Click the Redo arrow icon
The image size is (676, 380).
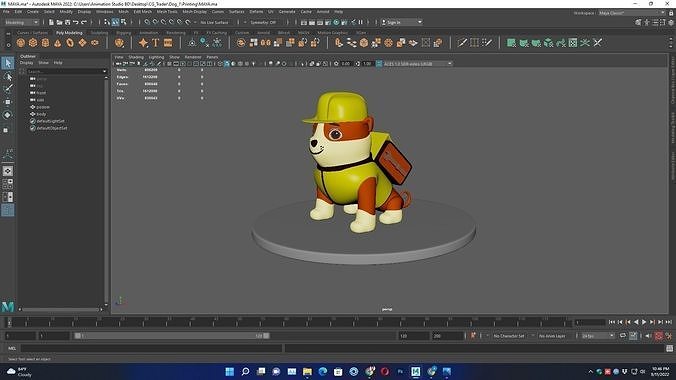84,22
